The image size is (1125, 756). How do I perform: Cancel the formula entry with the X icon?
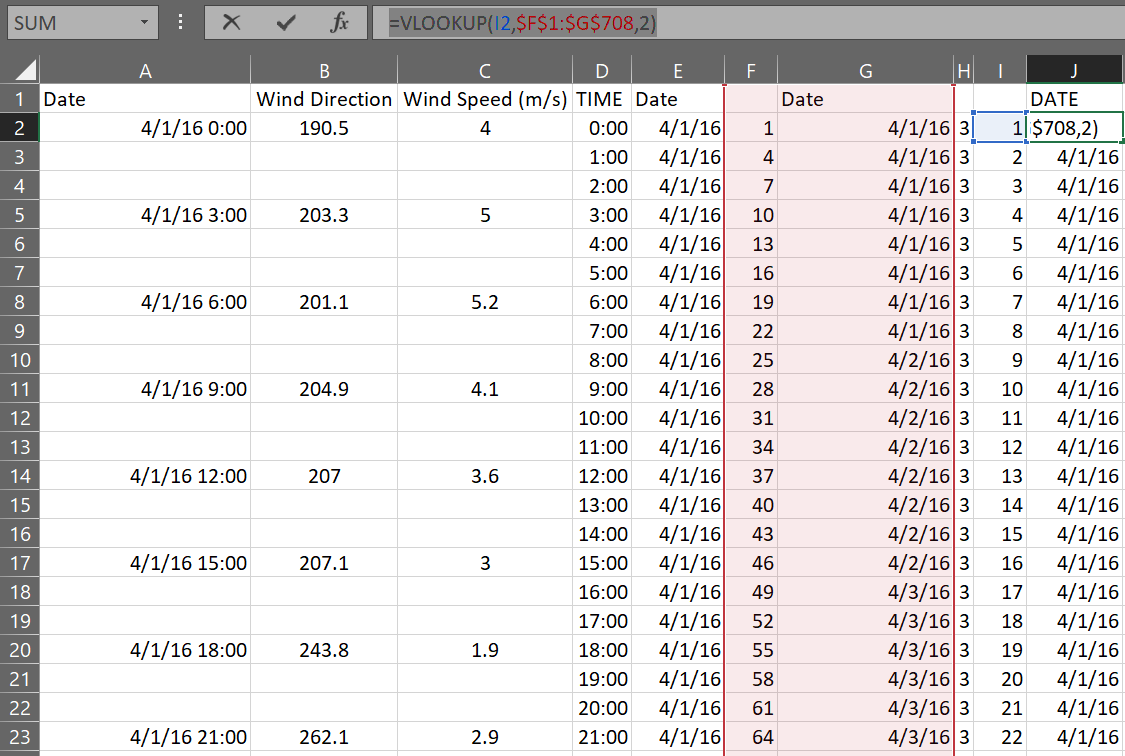click(231, 23)
